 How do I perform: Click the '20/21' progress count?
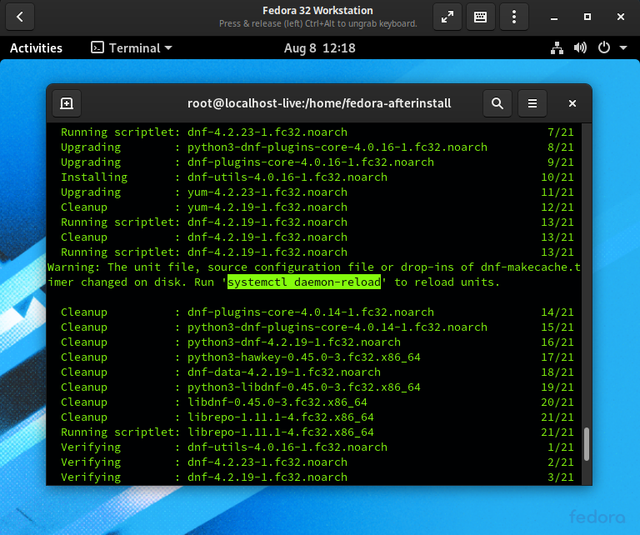pyautogui.click(x=557, y=402)
